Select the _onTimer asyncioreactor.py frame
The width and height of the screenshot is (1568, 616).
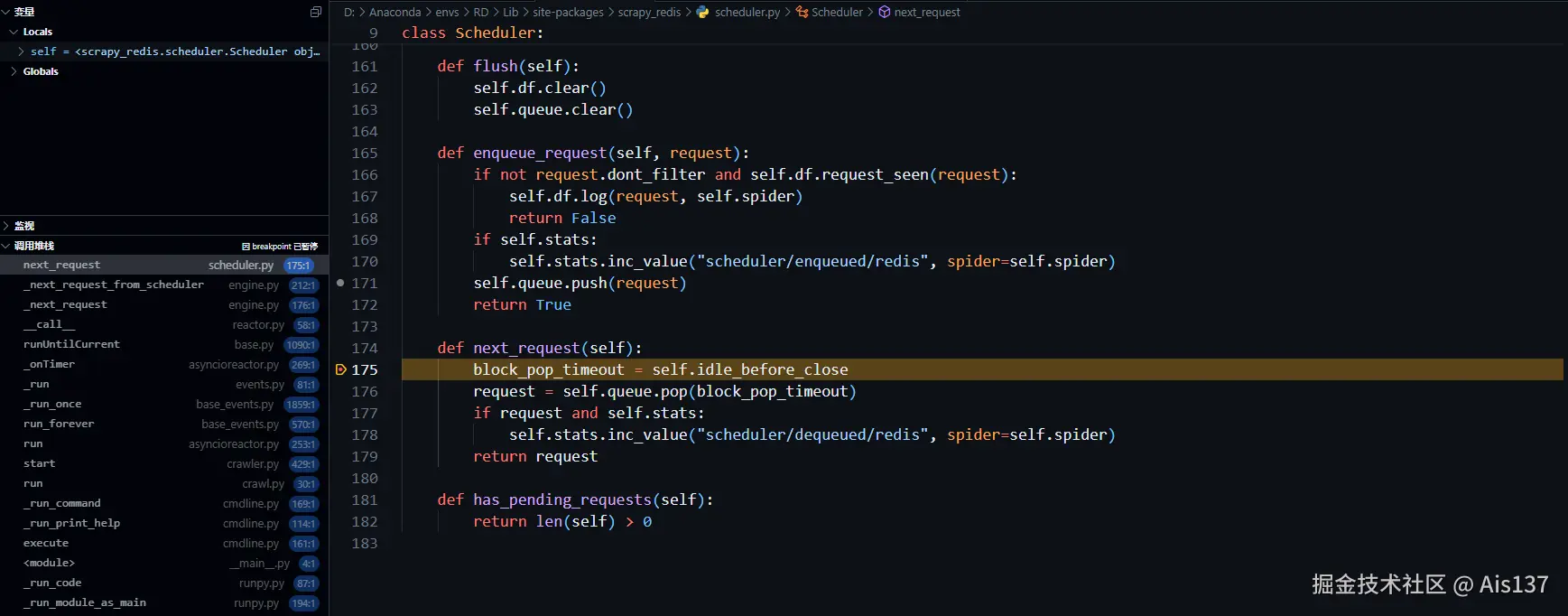[164, 364]
